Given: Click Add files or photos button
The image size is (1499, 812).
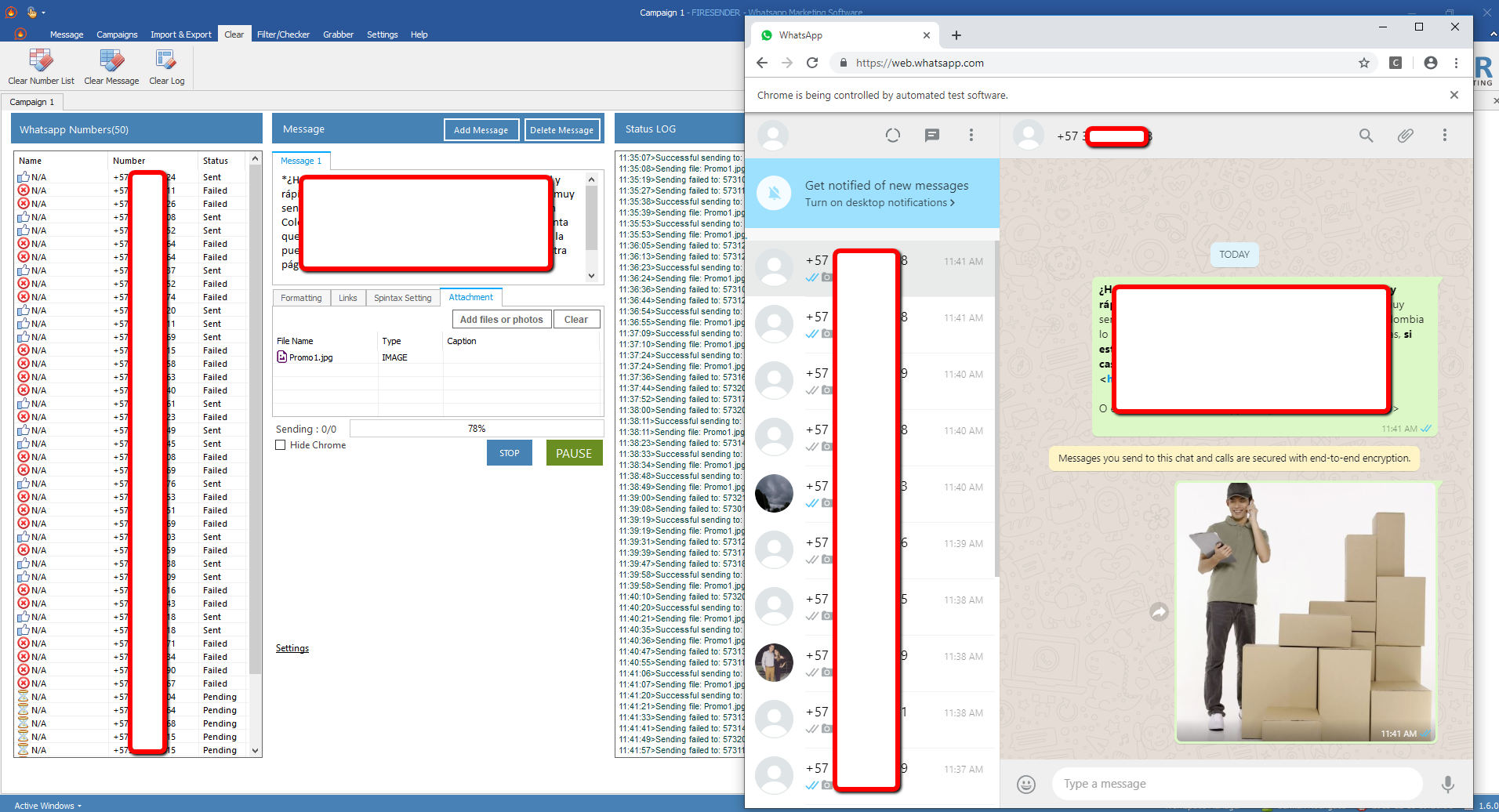Looking at the screenshot, I should pyautogui.click(x=501, y=319).
